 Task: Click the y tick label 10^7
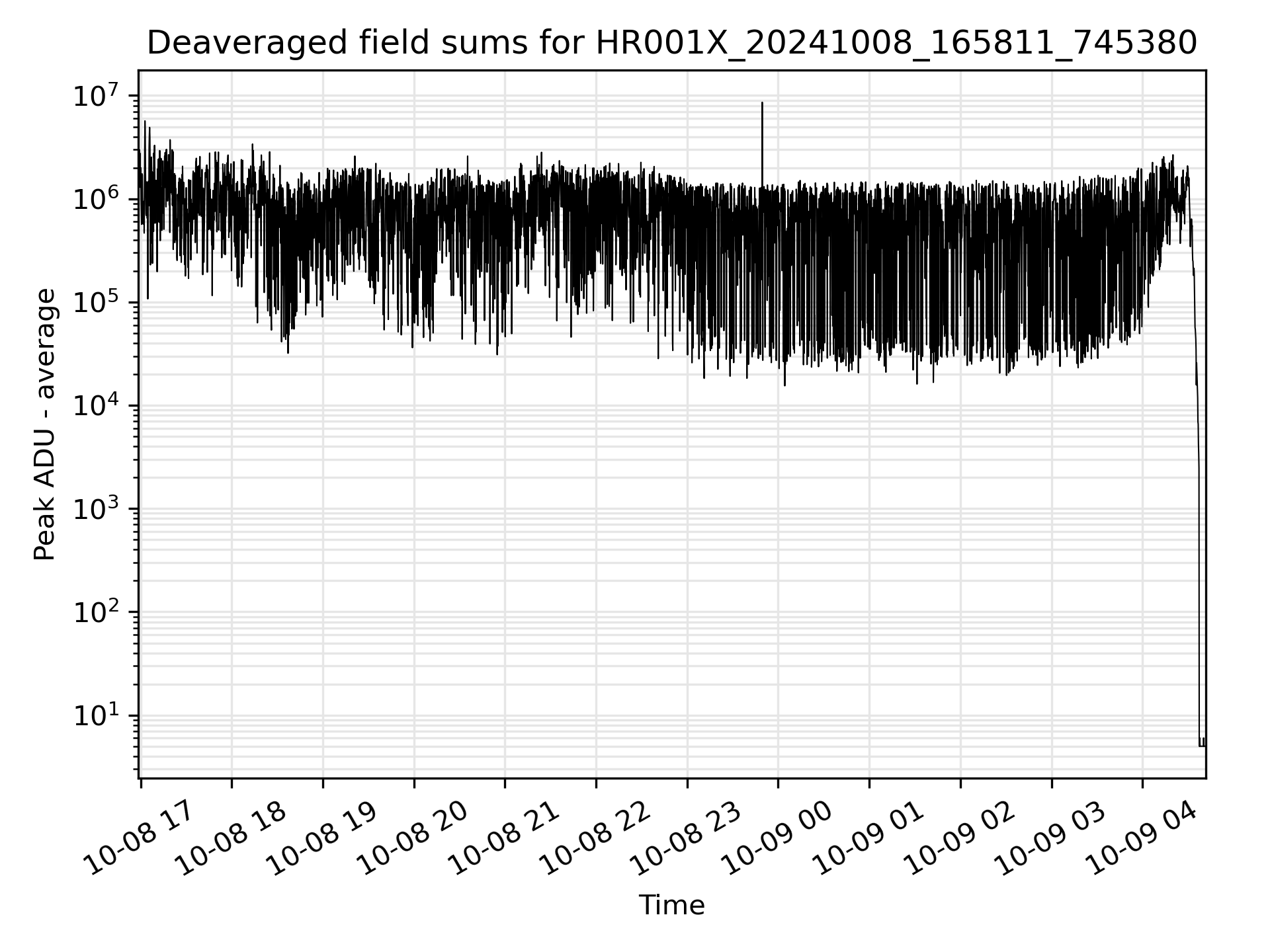coord(97,95)
